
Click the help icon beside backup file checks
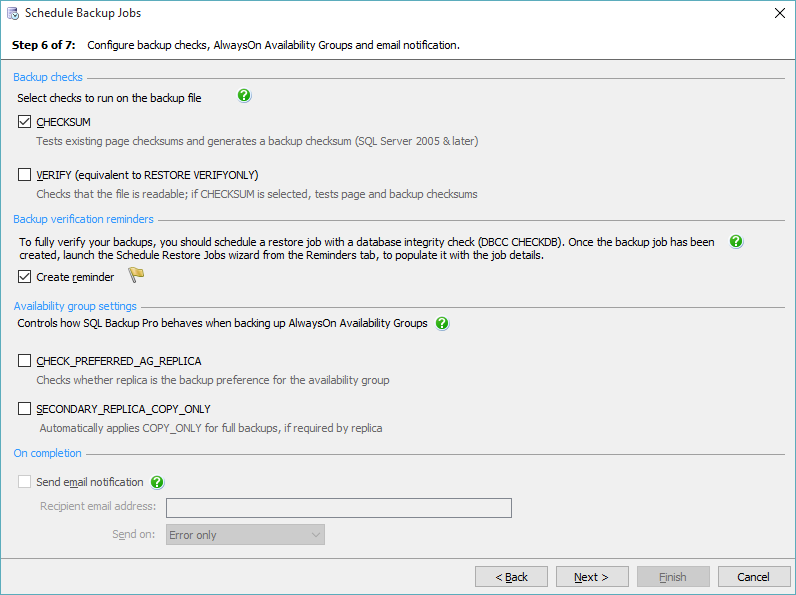coord(244,97)
